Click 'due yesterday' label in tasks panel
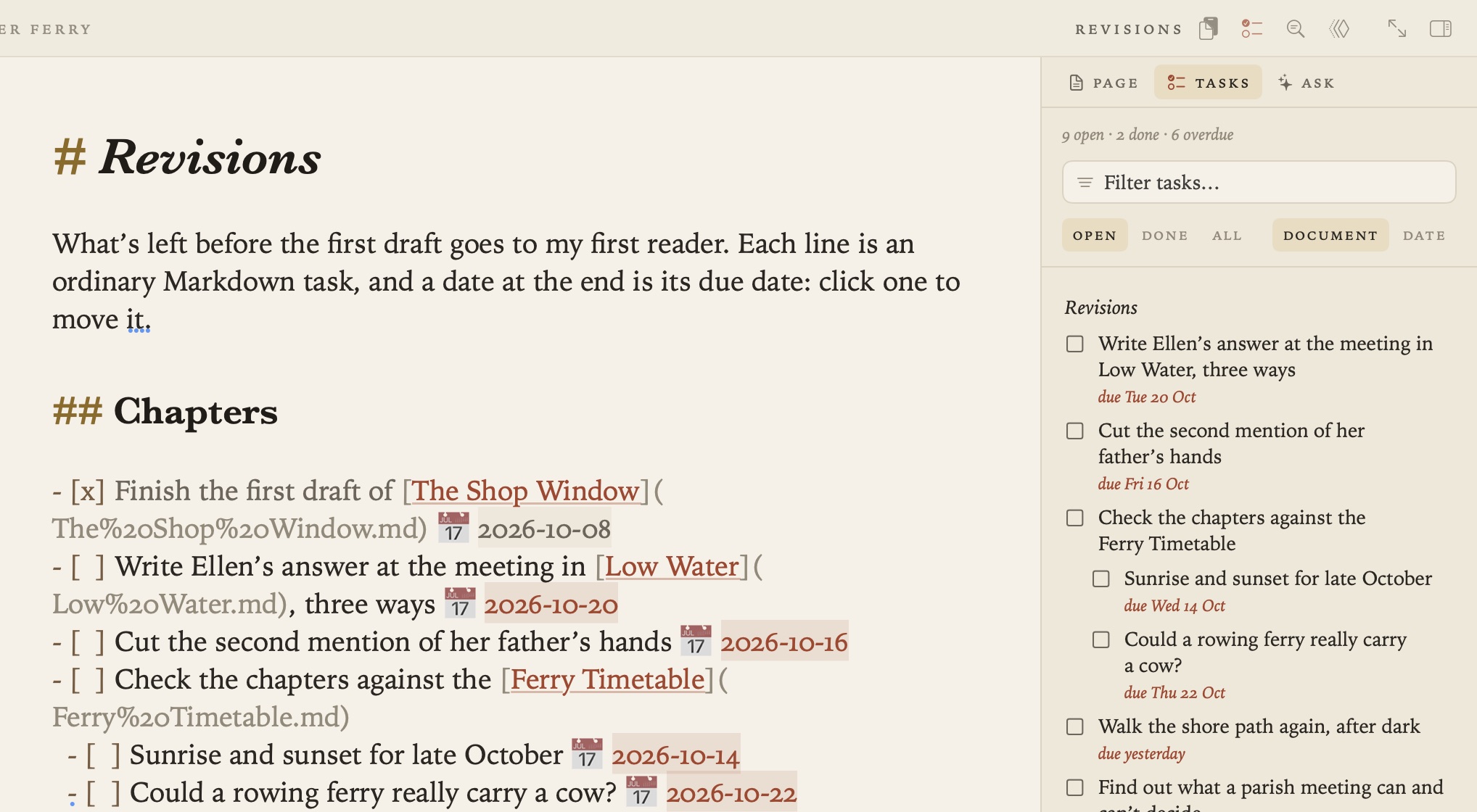1477x812 pixels. pyautogui.click(x=1141, y=753)
